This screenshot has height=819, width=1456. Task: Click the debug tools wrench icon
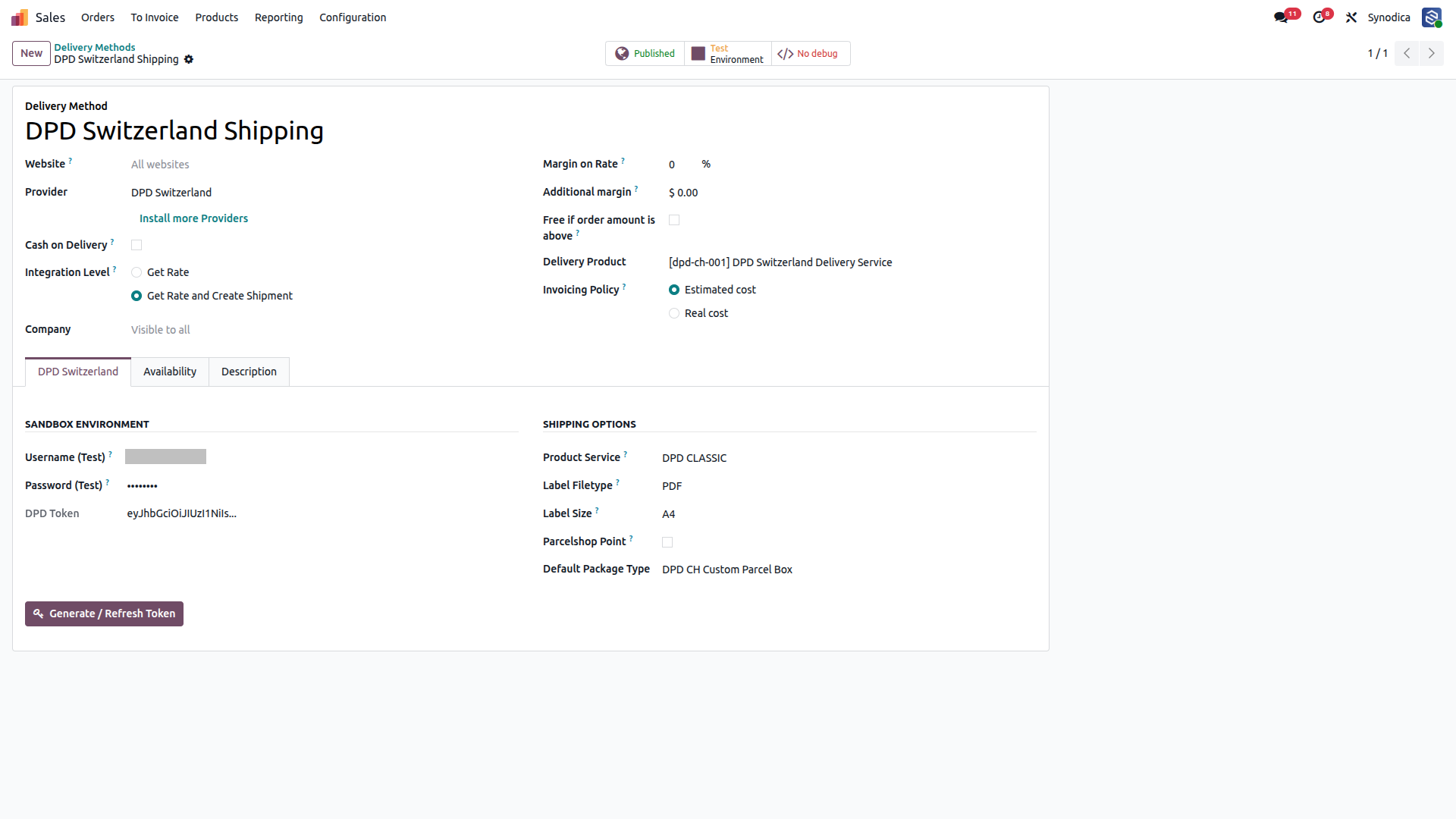coord(1351,17)
